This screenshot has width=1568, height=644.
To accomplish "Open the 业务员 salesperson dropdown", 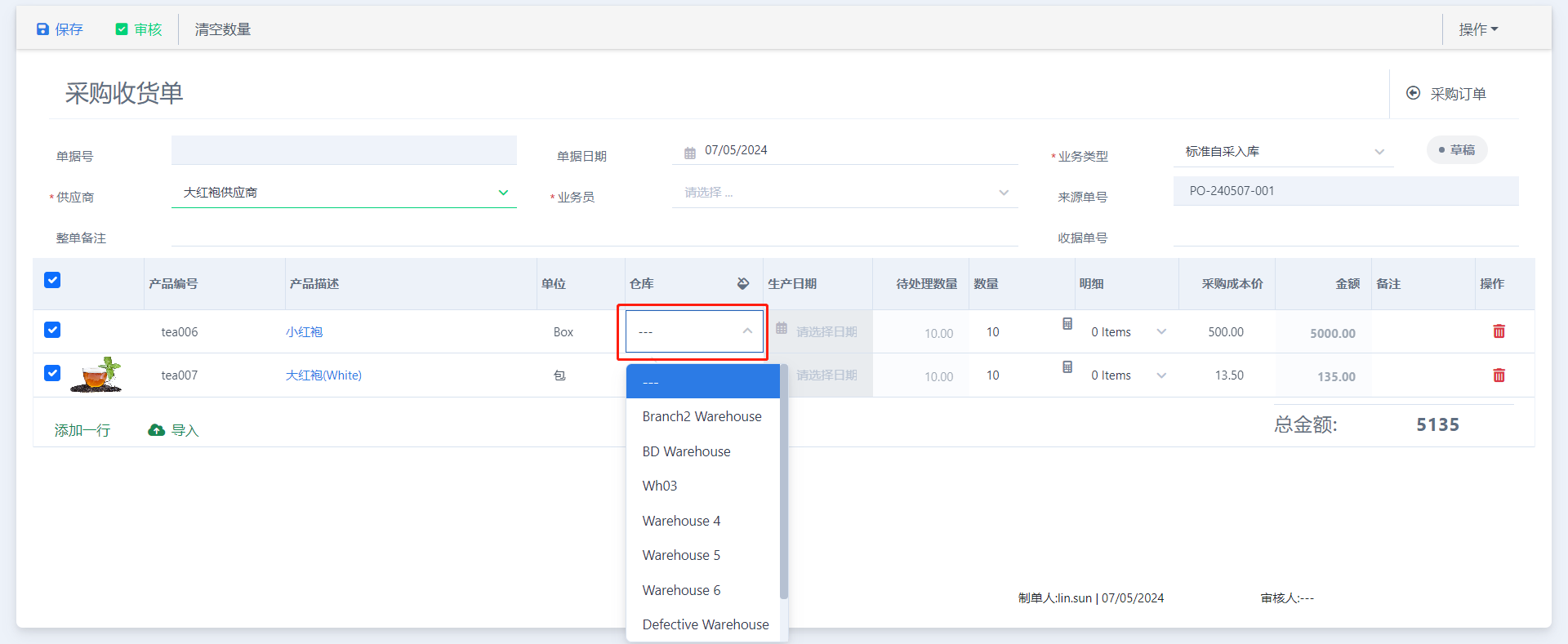I will tap(845, 193).
